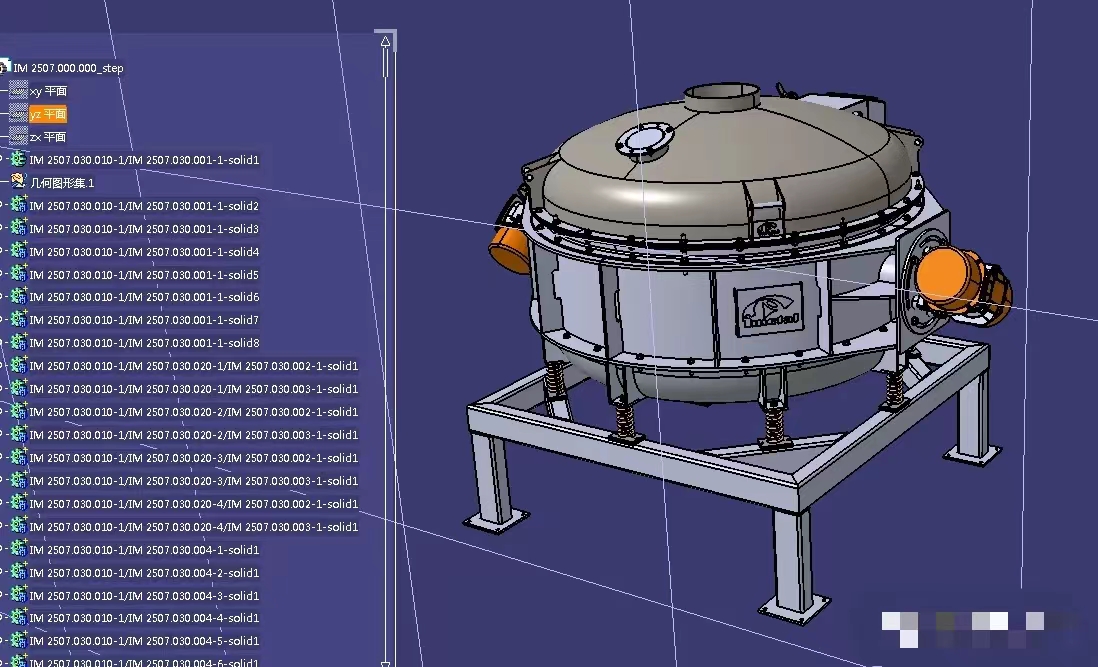Click the body icon of 001-1-solid1
Screen dimensions: 1098x667
tap(18, 160)
